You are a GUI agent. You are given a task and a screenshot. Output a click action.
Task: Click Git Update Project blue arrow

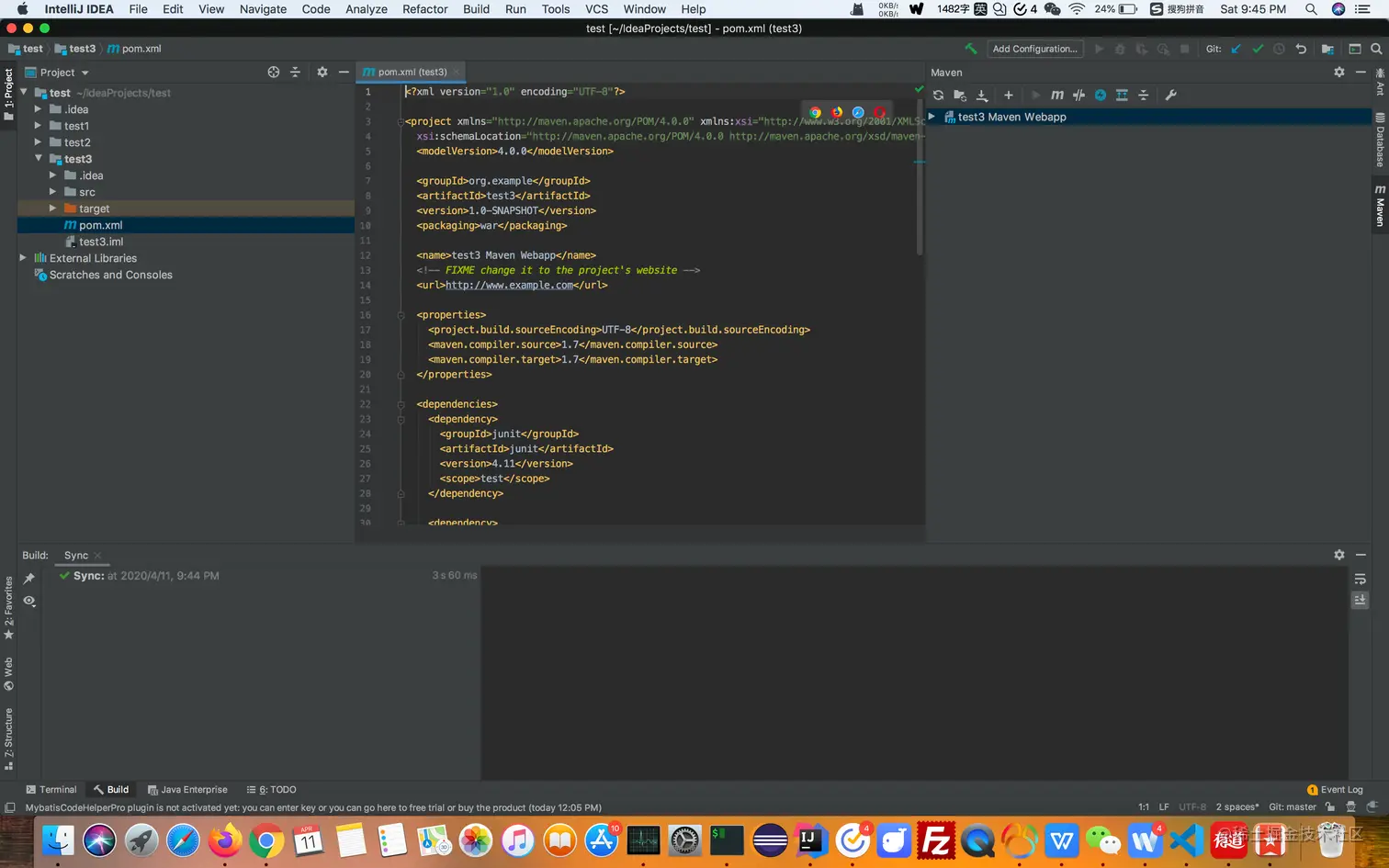pyautogui.click(x=1236, y=49)
